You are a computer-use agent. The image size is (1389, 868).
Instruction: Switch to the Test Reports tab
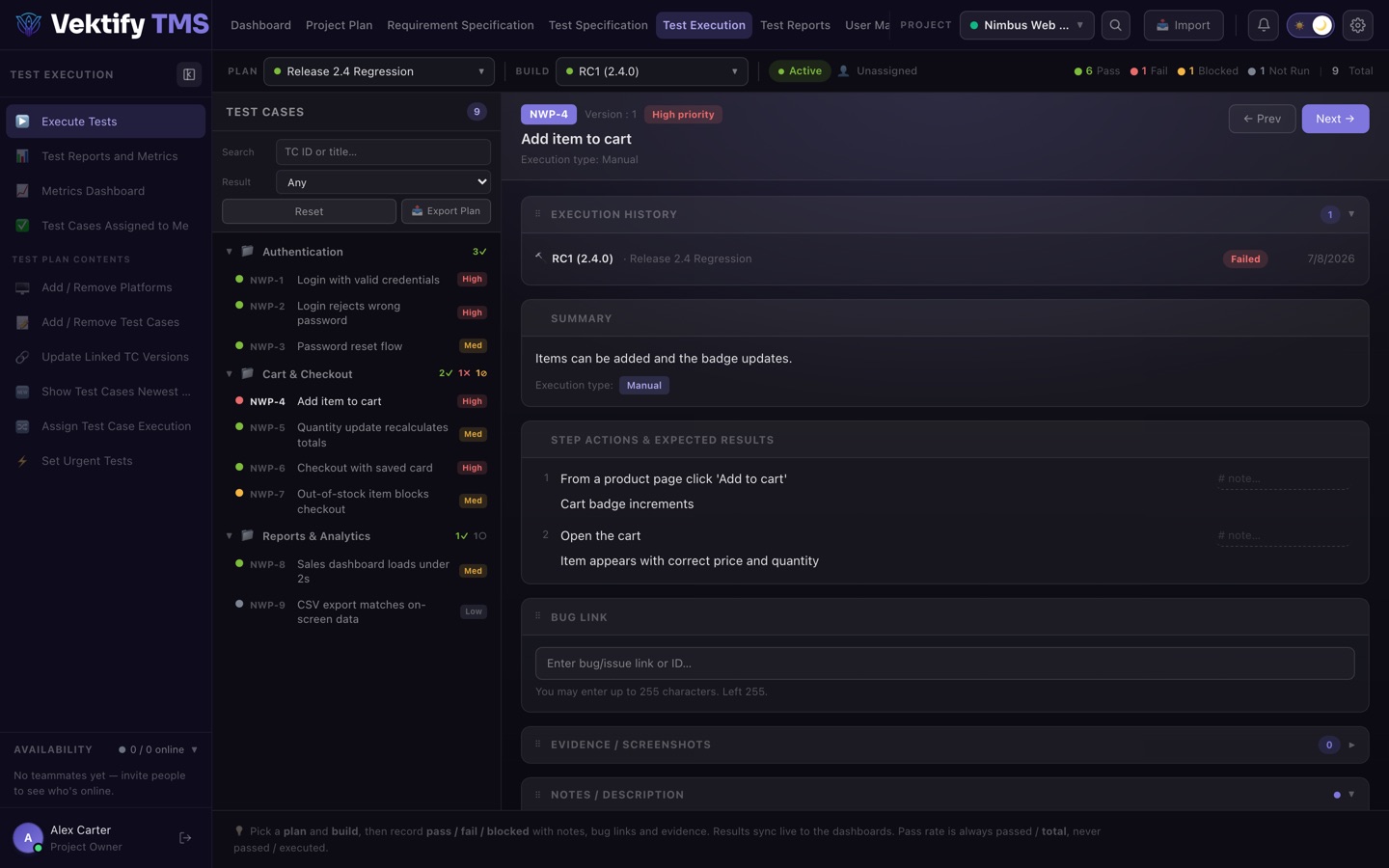(795, 25)
